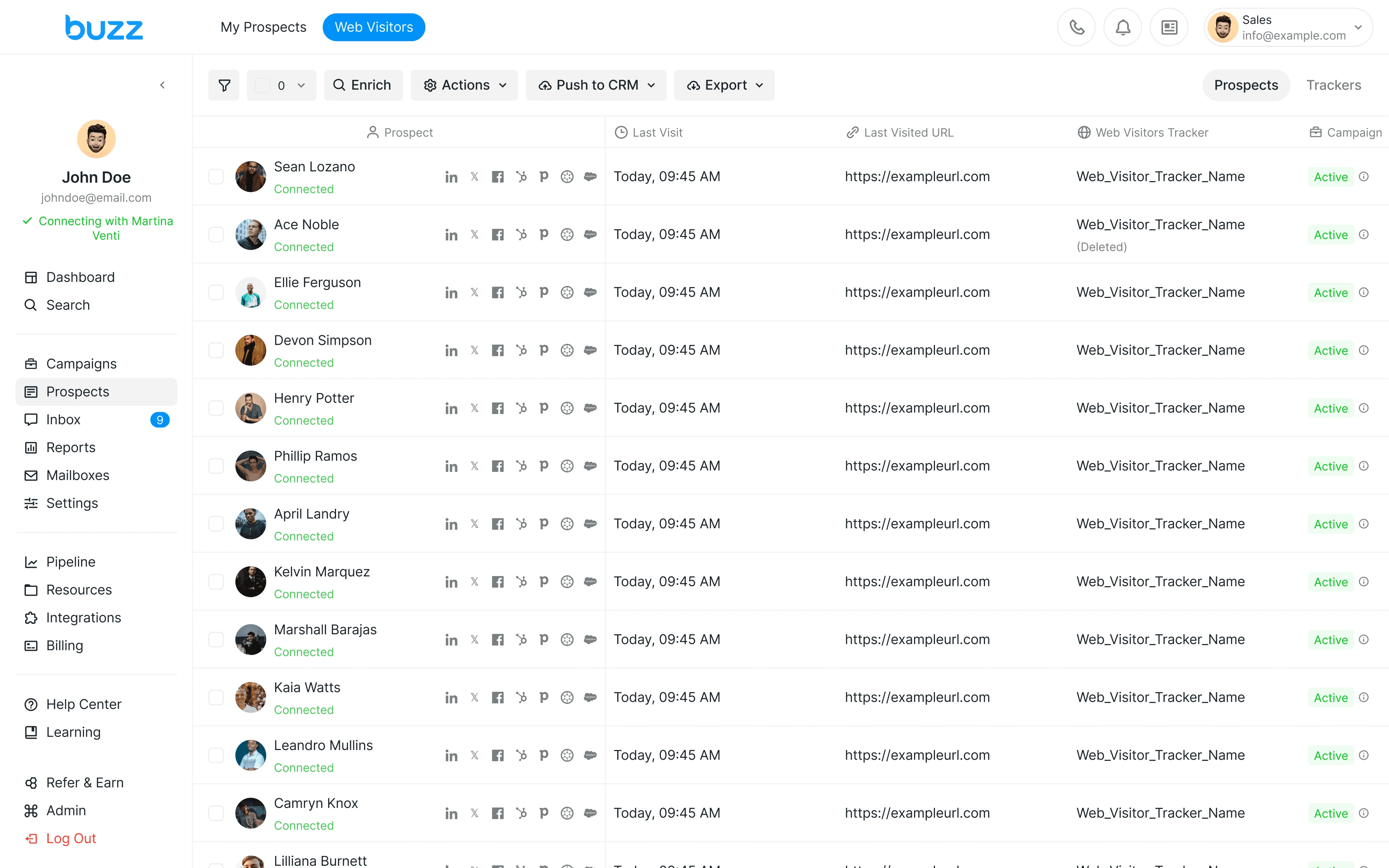Click the news feed icon in header
This screenshot has height=868, width=1389.
(1169, 27)
